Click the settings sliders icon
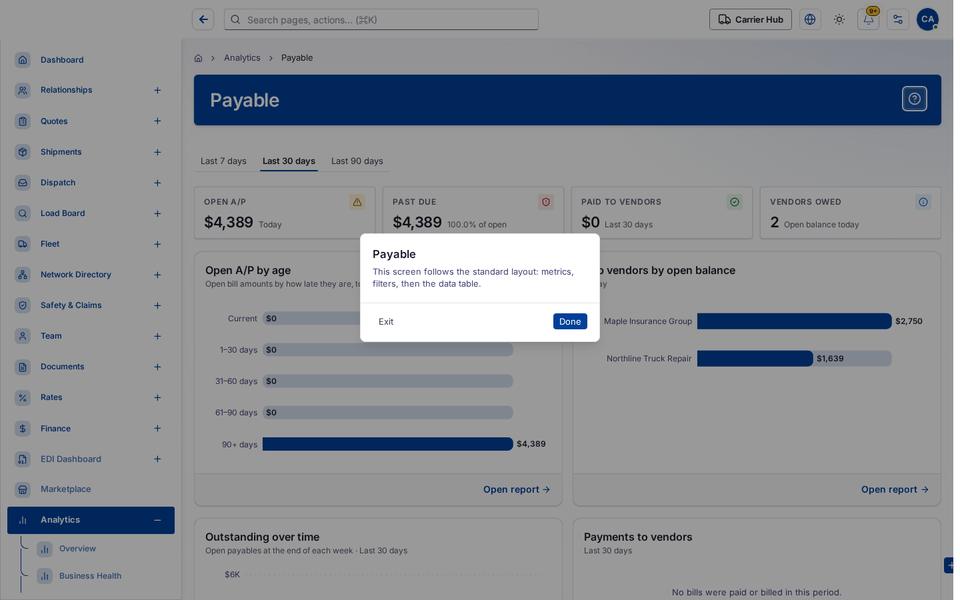 [x=898, y=20]
